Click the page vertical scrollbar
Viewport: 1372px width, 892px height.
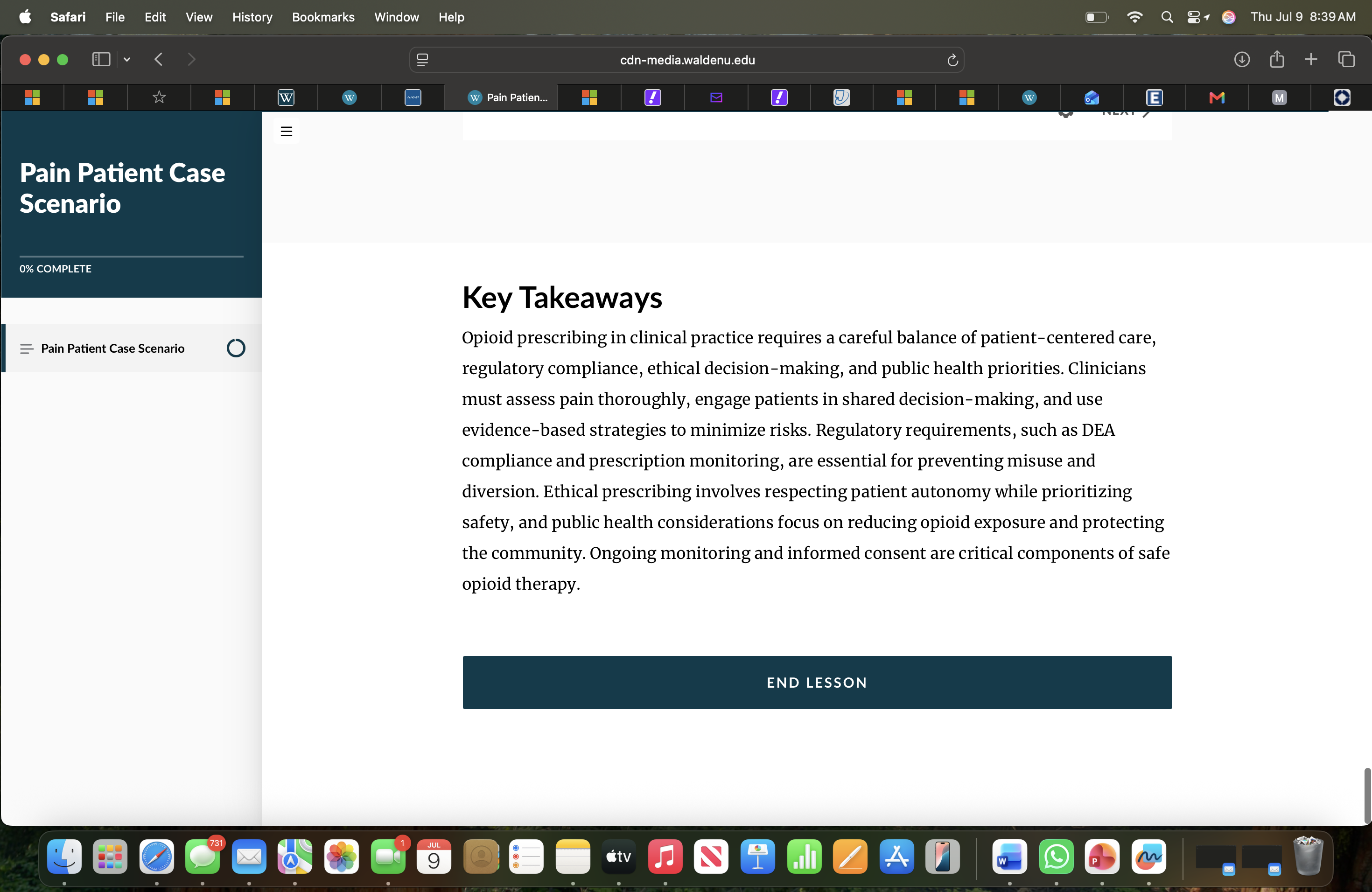(1367, 795)
